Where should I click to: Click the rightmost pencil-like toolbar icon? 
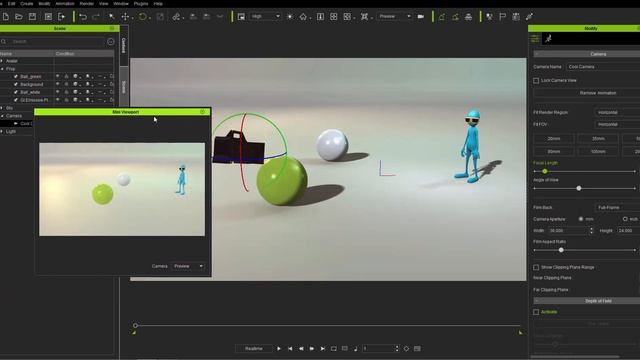click(x=529, y=17)
